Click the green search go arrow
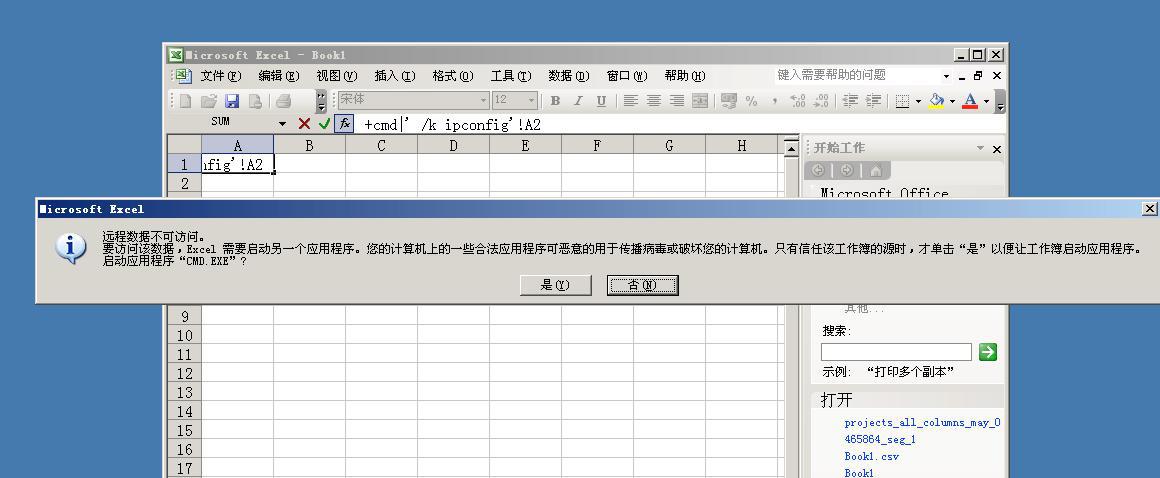1160x478 pixels. (988, 351)
